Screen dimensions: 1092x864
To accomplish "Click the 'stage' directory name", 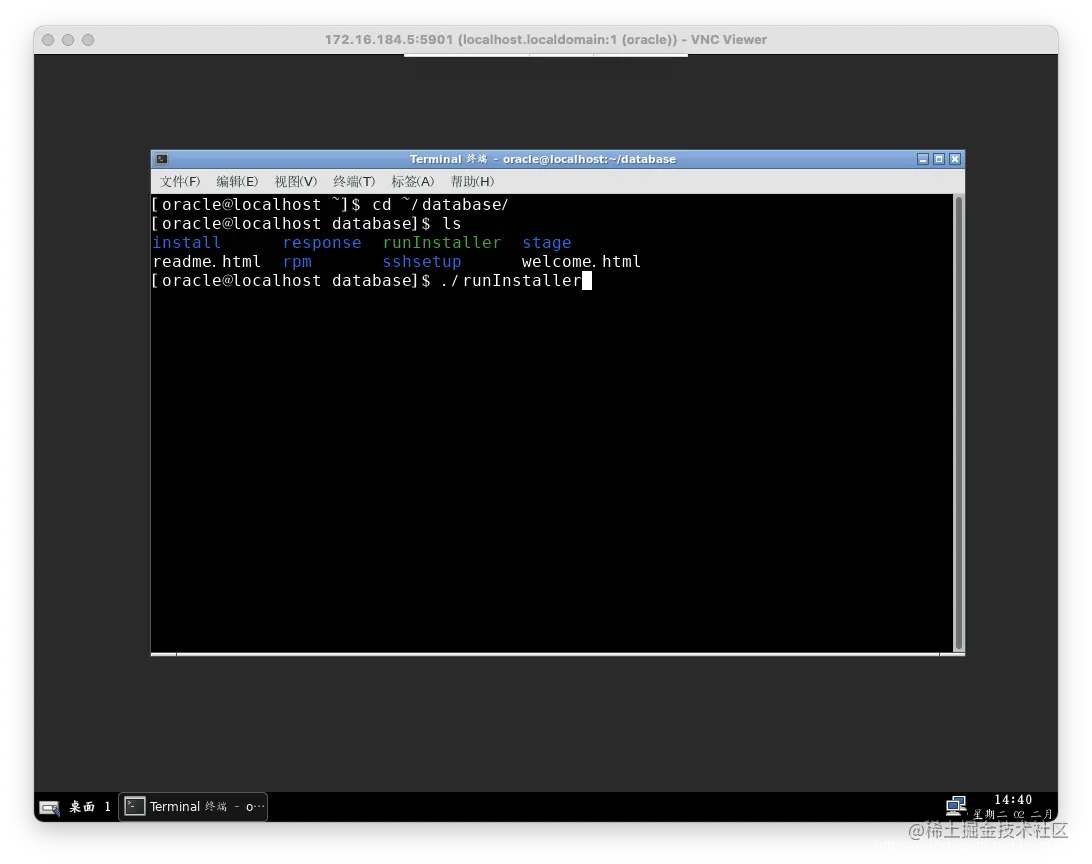I will tap(547, 242).
